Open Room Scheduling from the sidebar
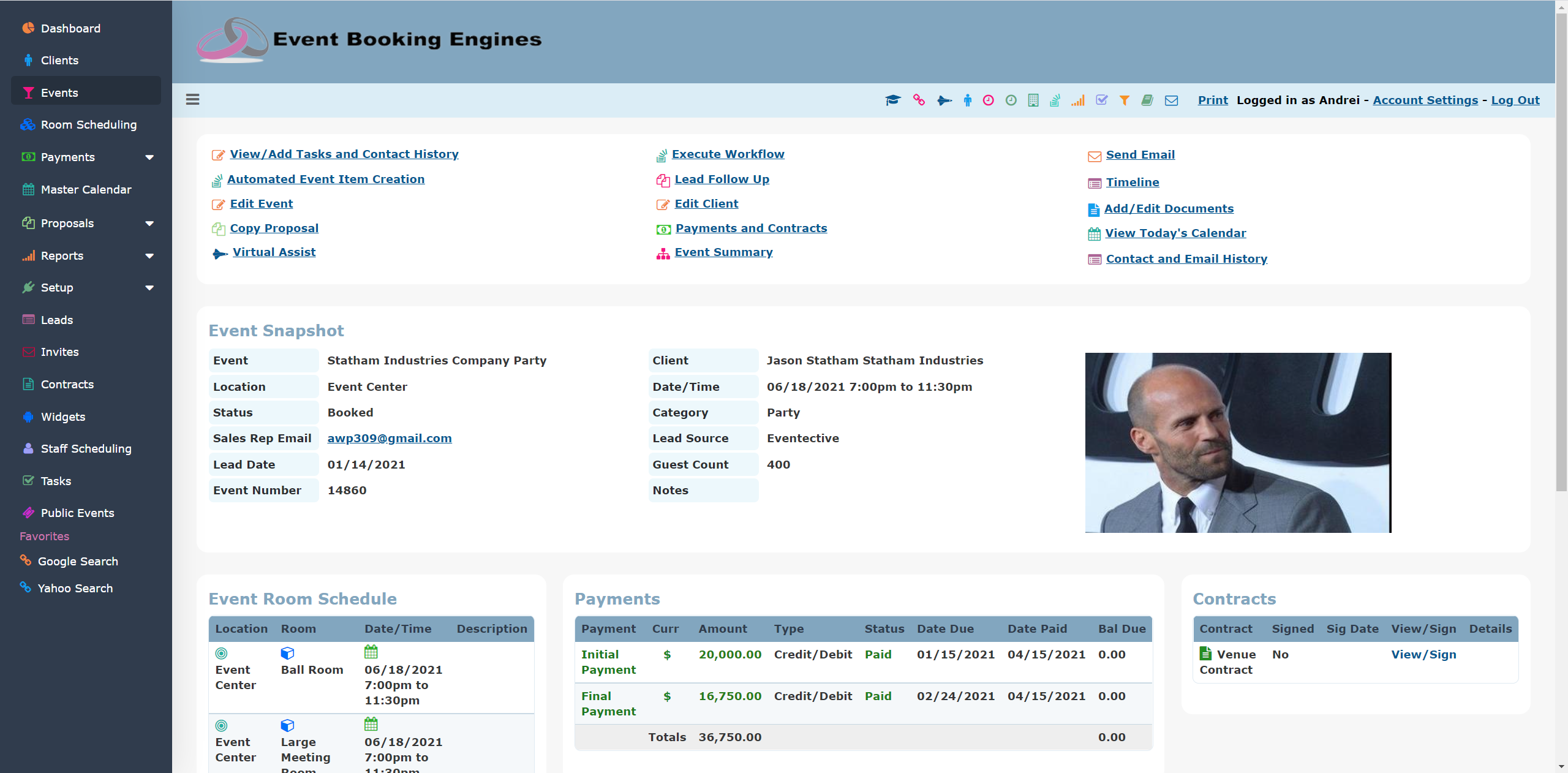1568x773 pixels. pos(88,125)
